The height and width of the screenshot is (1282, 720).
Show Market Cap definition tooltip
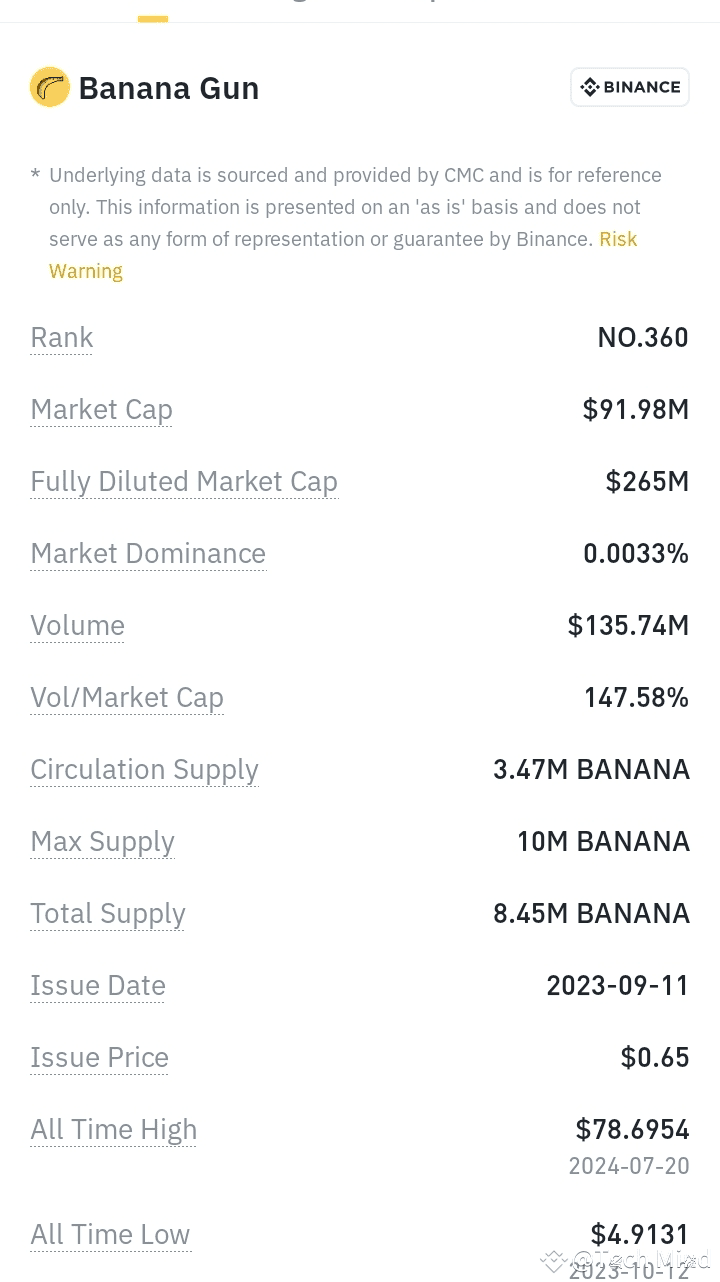[x=101, y=410]
